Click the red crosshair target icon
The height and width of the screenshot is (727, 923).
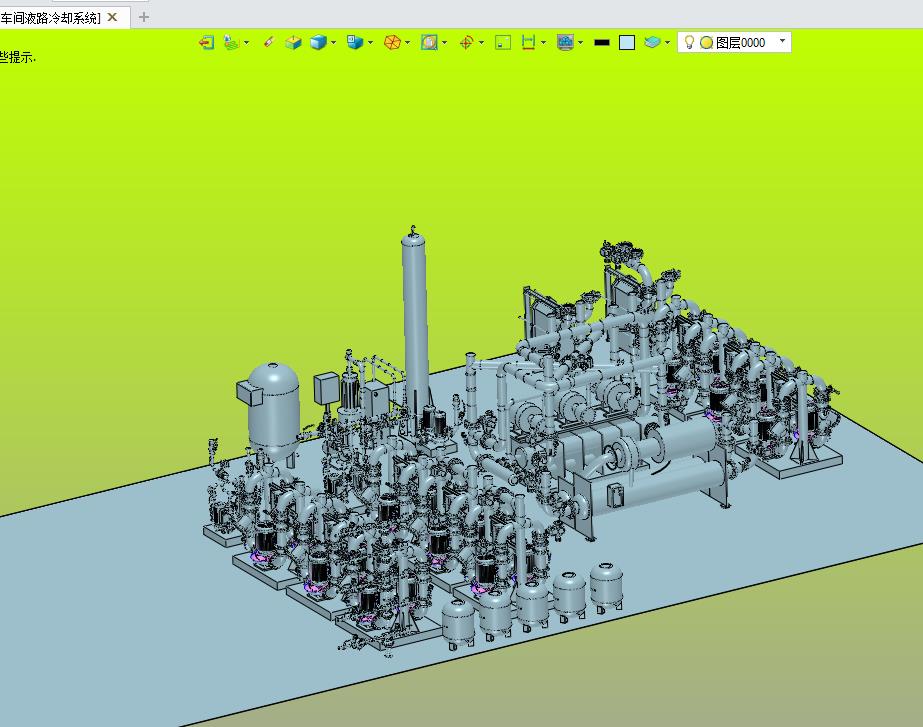click(x=466, y=42)
